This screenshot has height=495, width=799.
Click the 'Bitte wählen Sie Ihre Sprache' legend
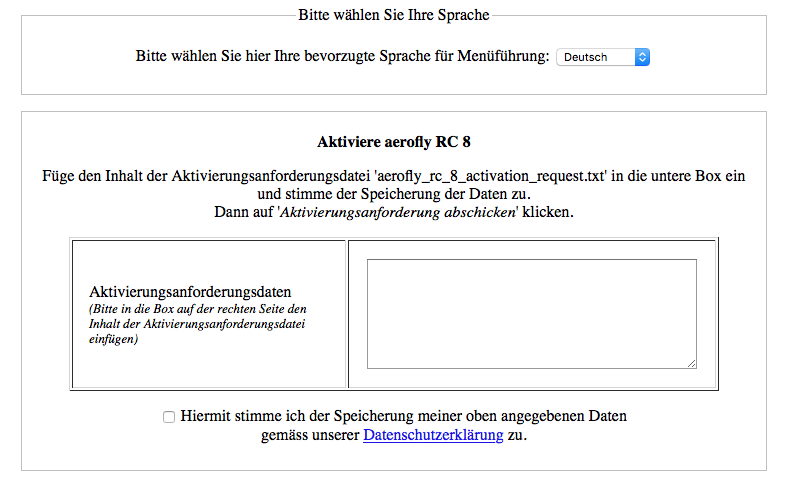[x=394, y=15]
